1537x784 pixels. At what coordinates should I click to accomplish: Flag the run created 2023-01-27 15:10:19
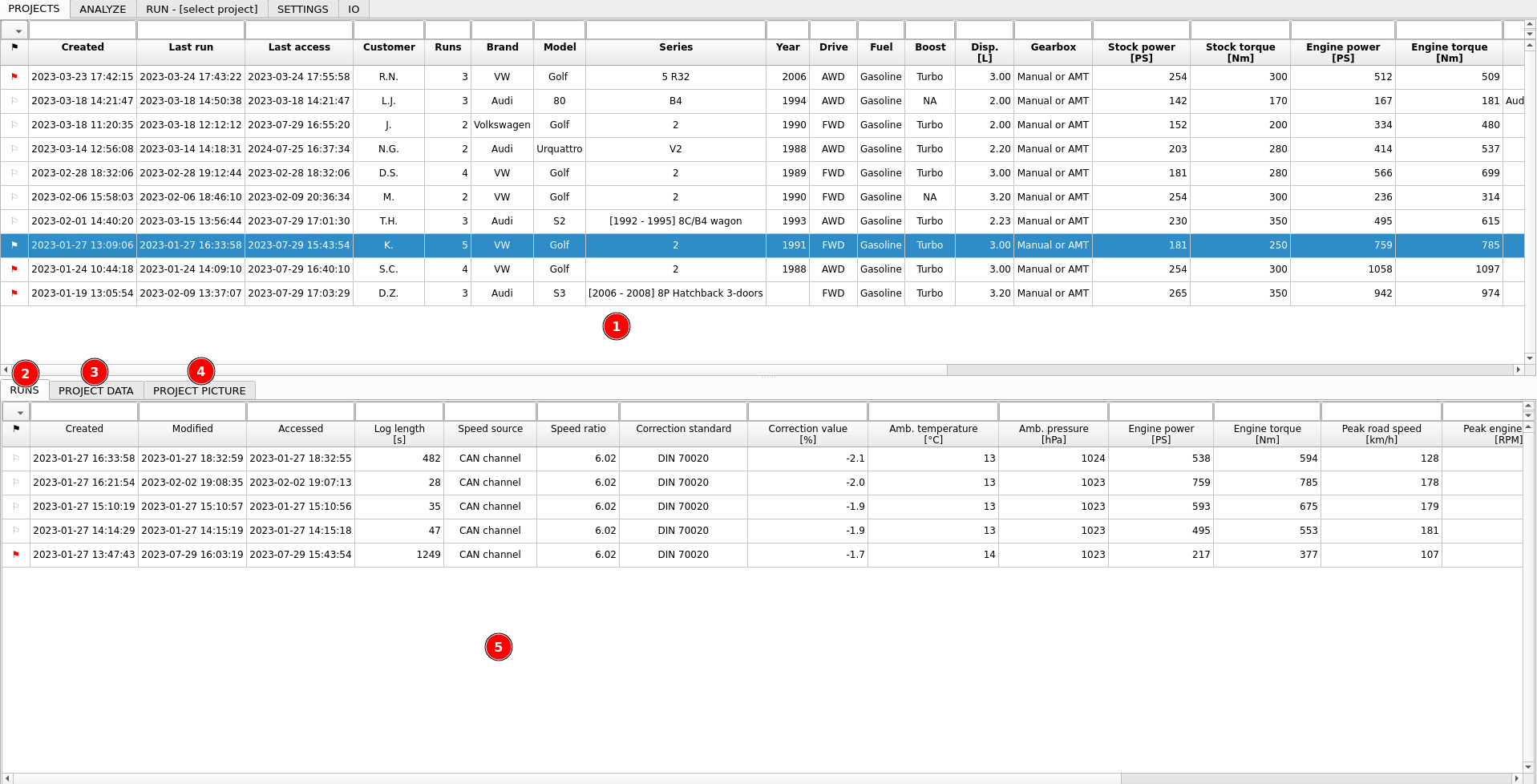(15, 506)
